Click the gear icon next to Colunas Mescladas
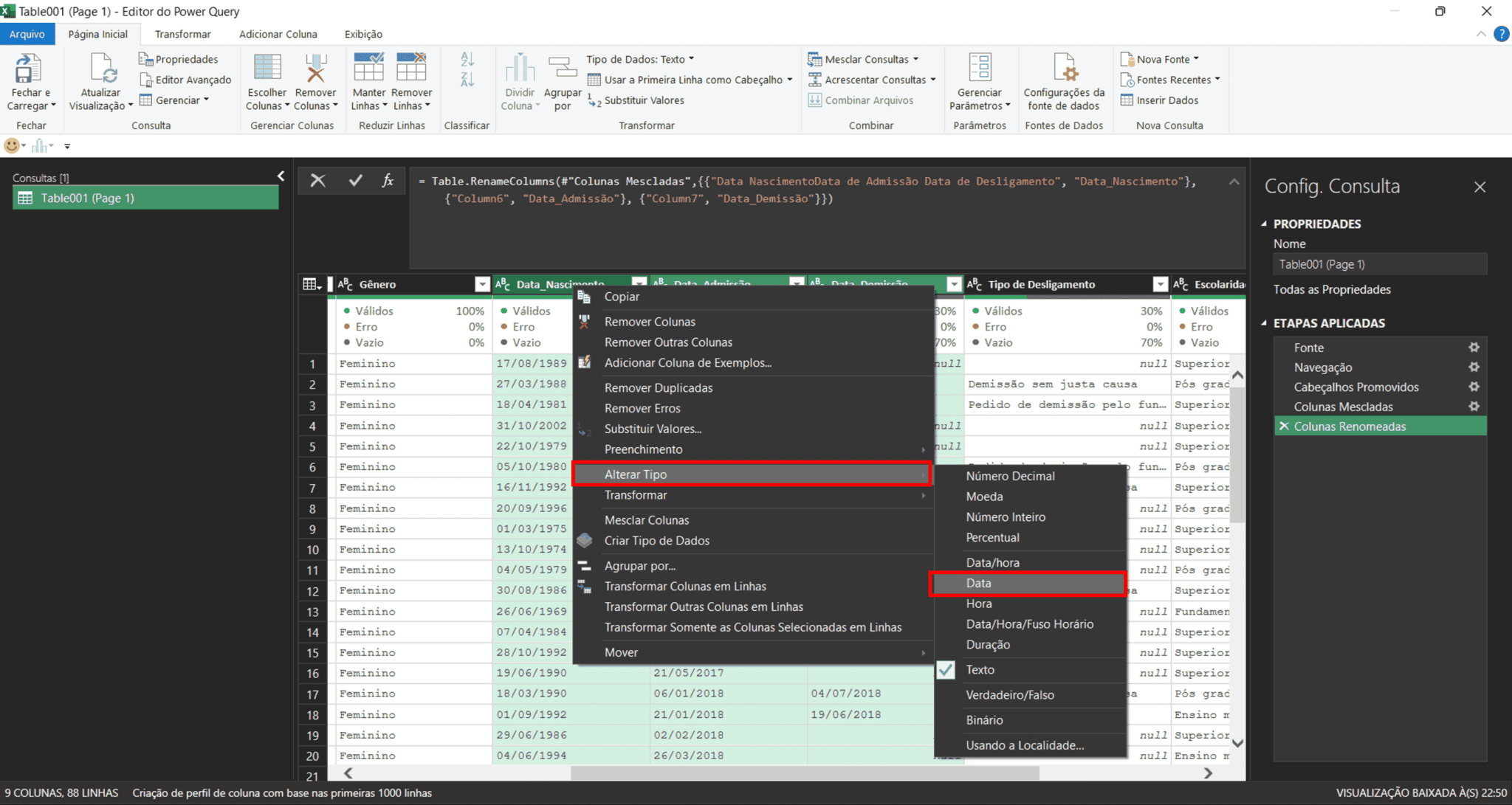This screenshot has height=805, width=1512. (1474, 406)
